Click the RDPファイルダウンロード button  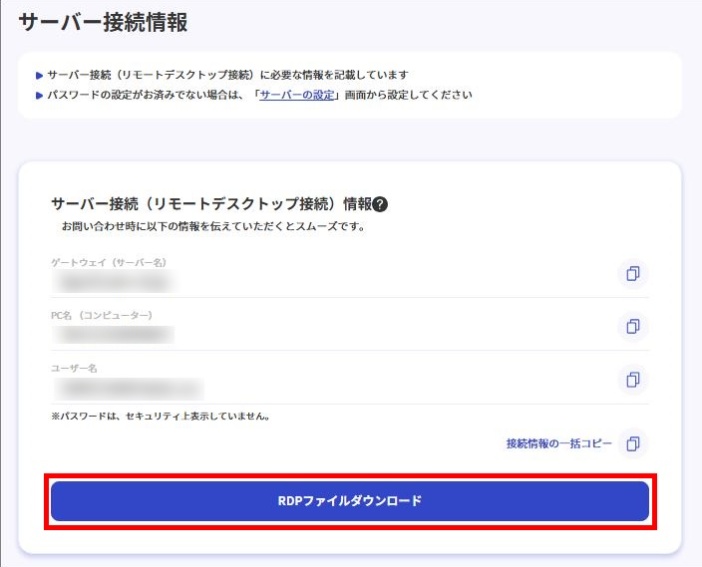(x=350, y=501)
